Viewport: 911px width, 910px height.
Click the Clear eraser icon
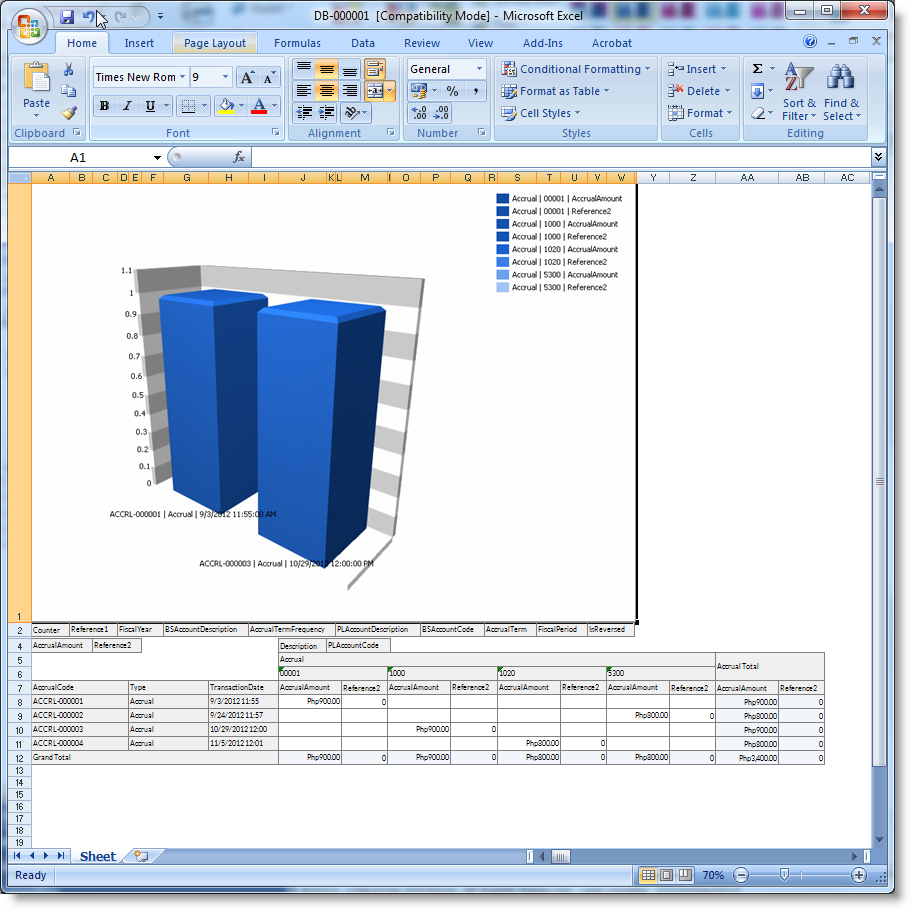[758, 113]
